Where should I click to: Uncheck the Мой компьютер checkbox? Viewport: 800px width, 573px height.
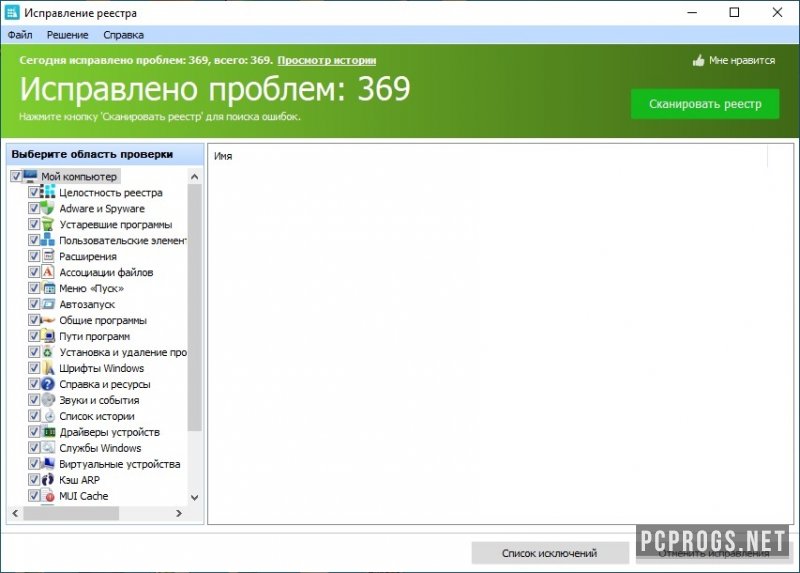(x=15, y=177)
